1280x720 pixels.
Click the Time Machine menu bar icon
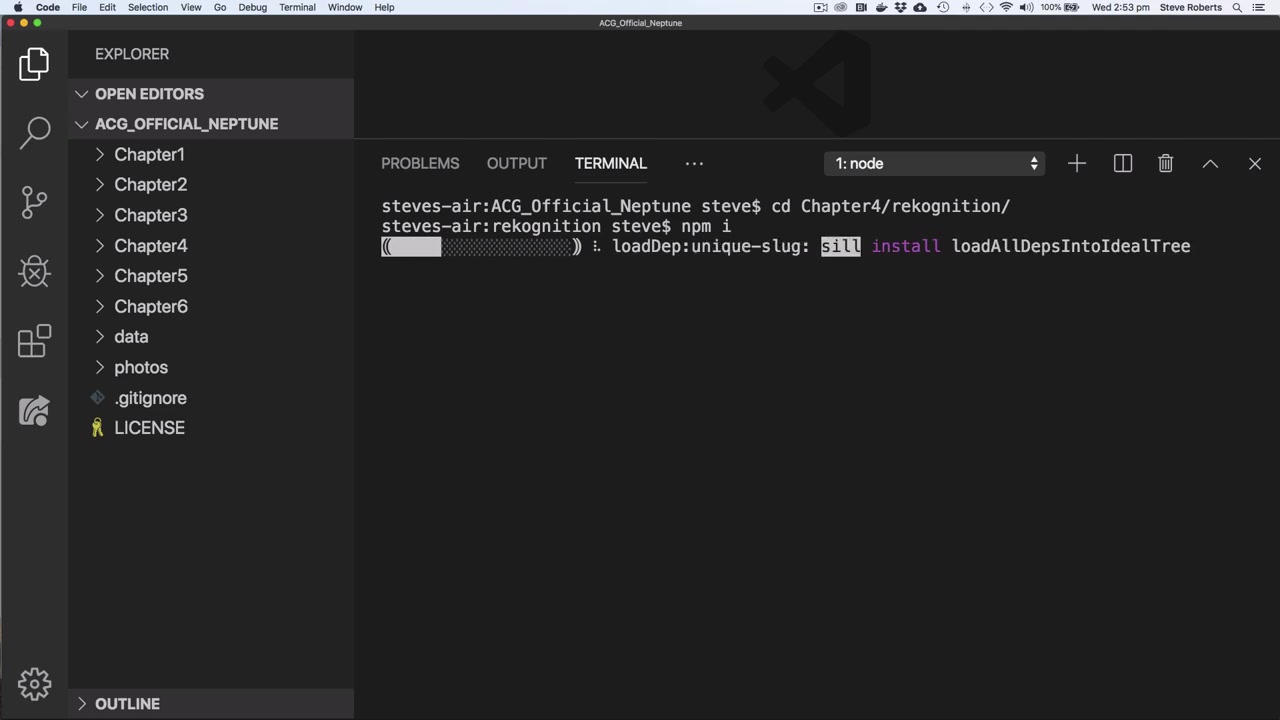(x=943, y=7)
